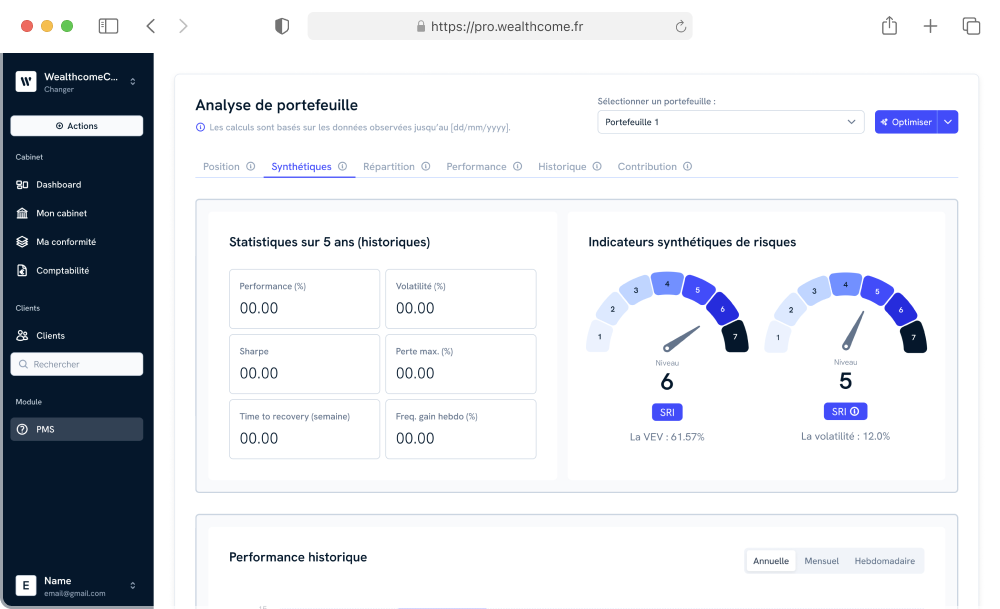Click the La VEV : 61.57% text
The image size is (1000, 609).
(667, 437)
